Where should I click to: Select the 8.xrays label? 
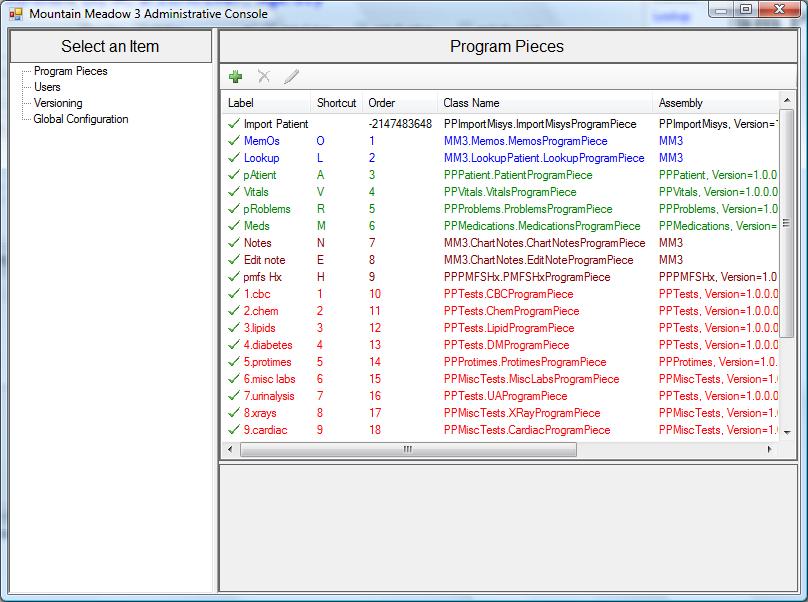[260, 413]
